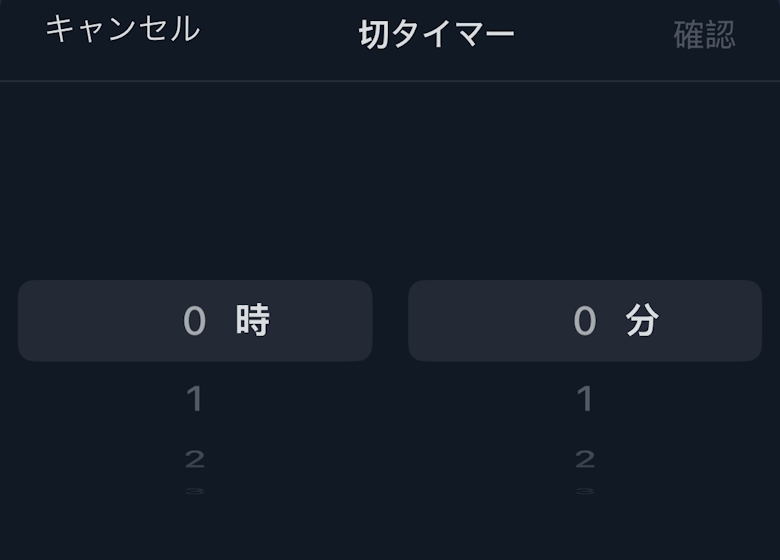Pick the faded 3 in minute column
This screenshot has height=560, width=780.
point(585,491)
